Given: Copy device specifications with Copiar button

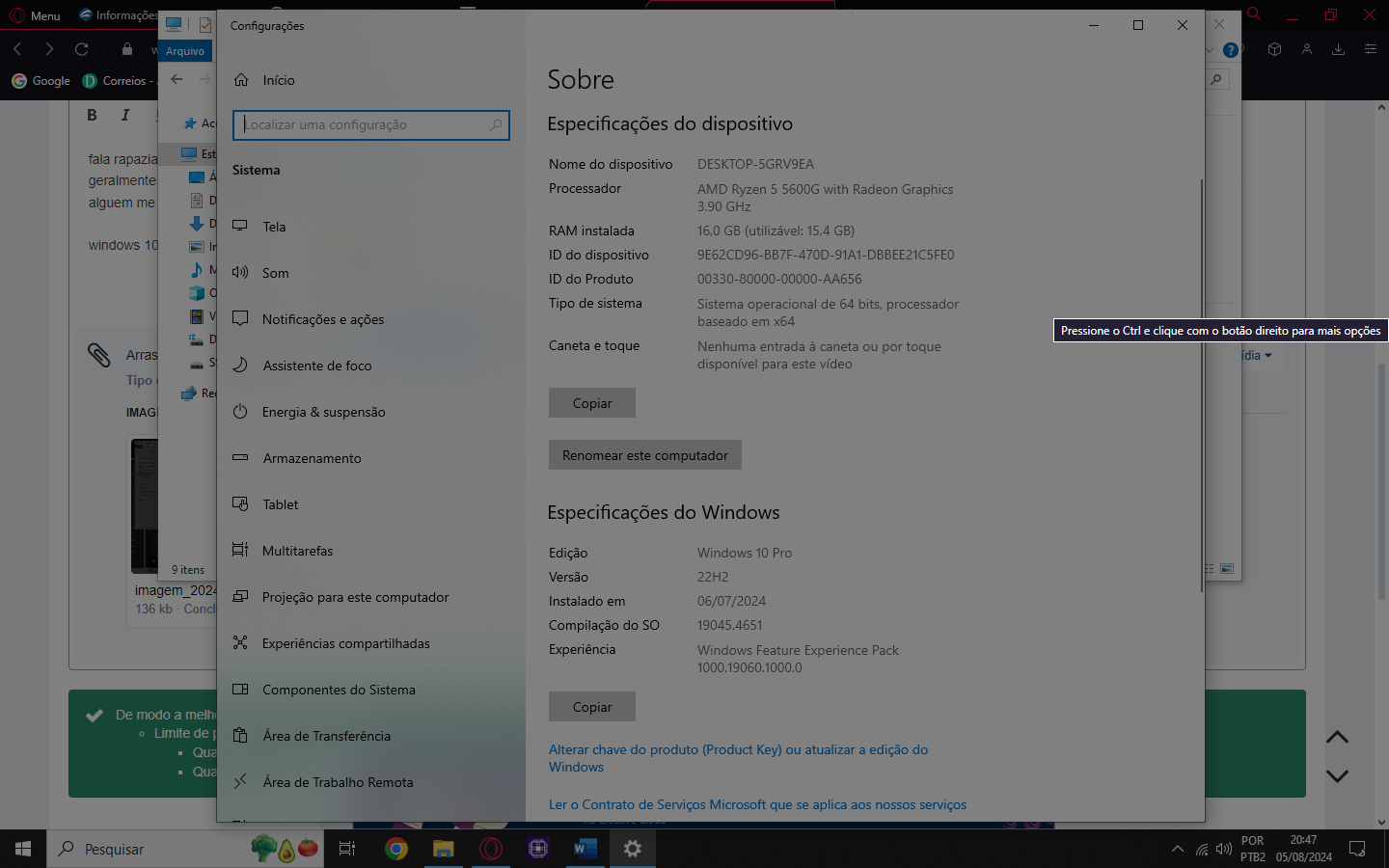Looking at the screenshot, I should point(592,403).
